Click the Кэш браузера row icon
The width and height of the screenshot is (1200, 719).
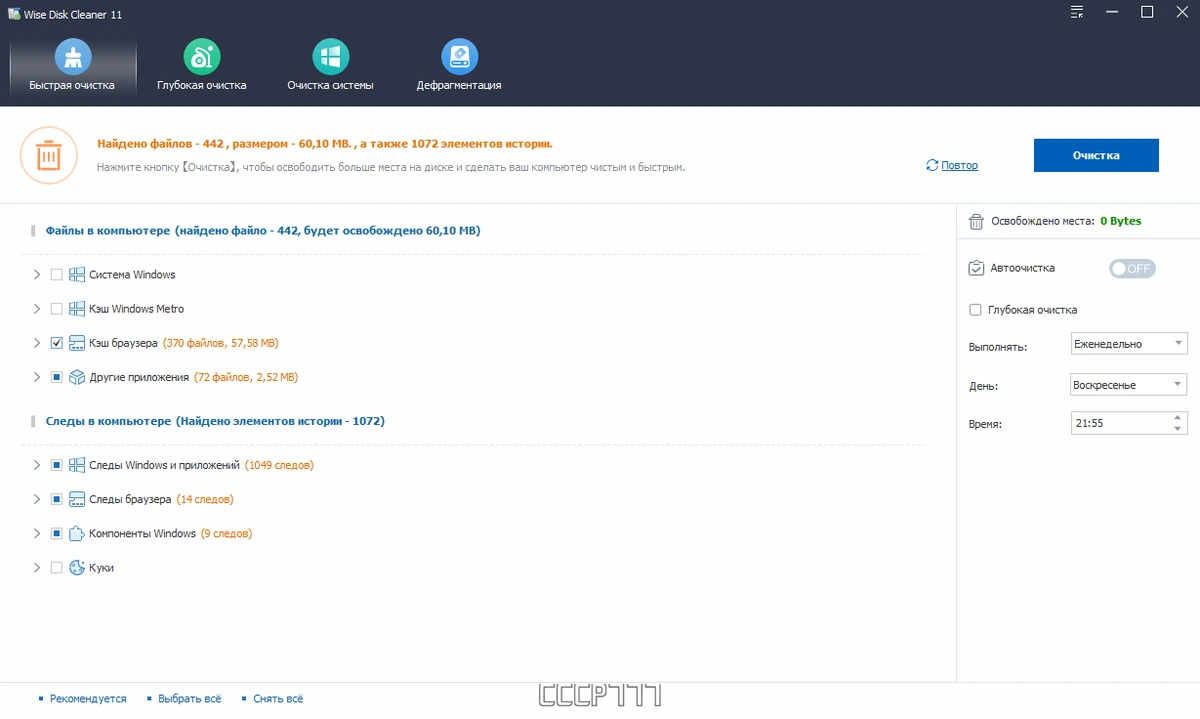tap(77, 343)
